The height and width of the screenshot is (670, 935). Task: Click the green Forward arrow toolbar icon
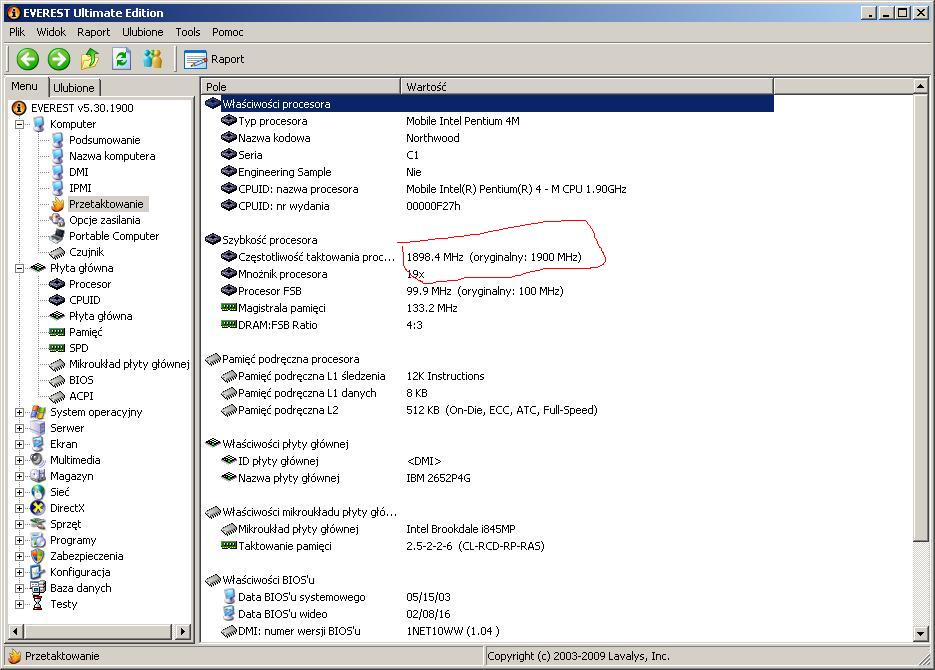tap(59, 59)
